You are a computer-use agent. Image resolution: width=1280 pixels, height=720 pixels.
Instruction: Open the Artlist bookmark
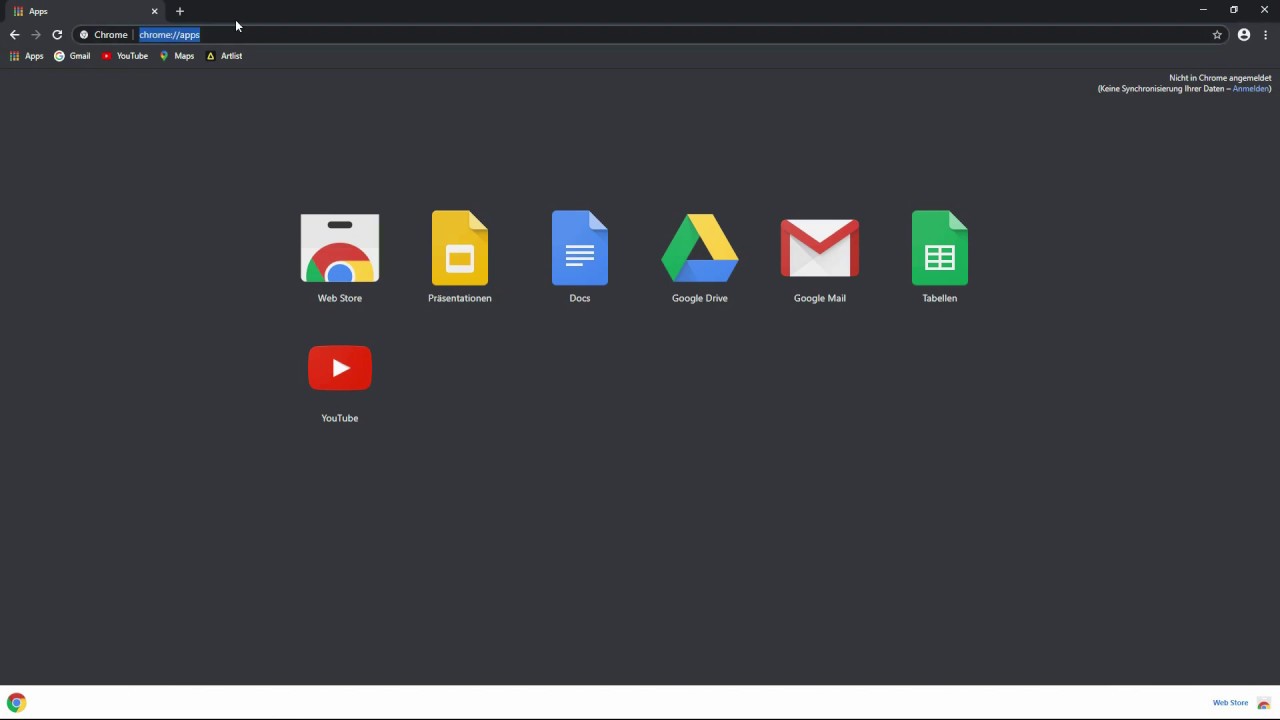[x=224, y=56]
